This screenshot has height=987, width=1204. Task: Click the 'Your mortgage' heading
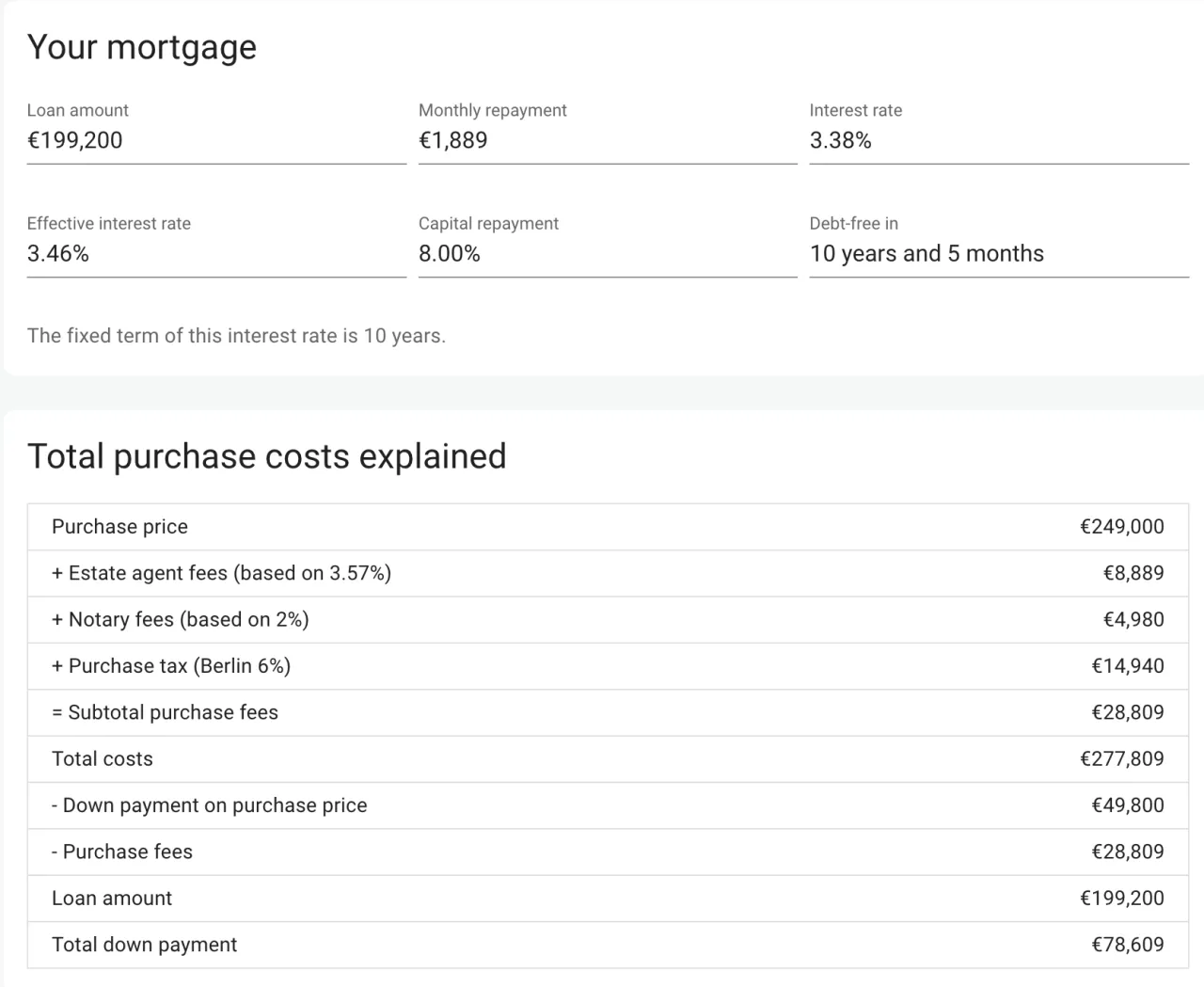tap(142, 47)
